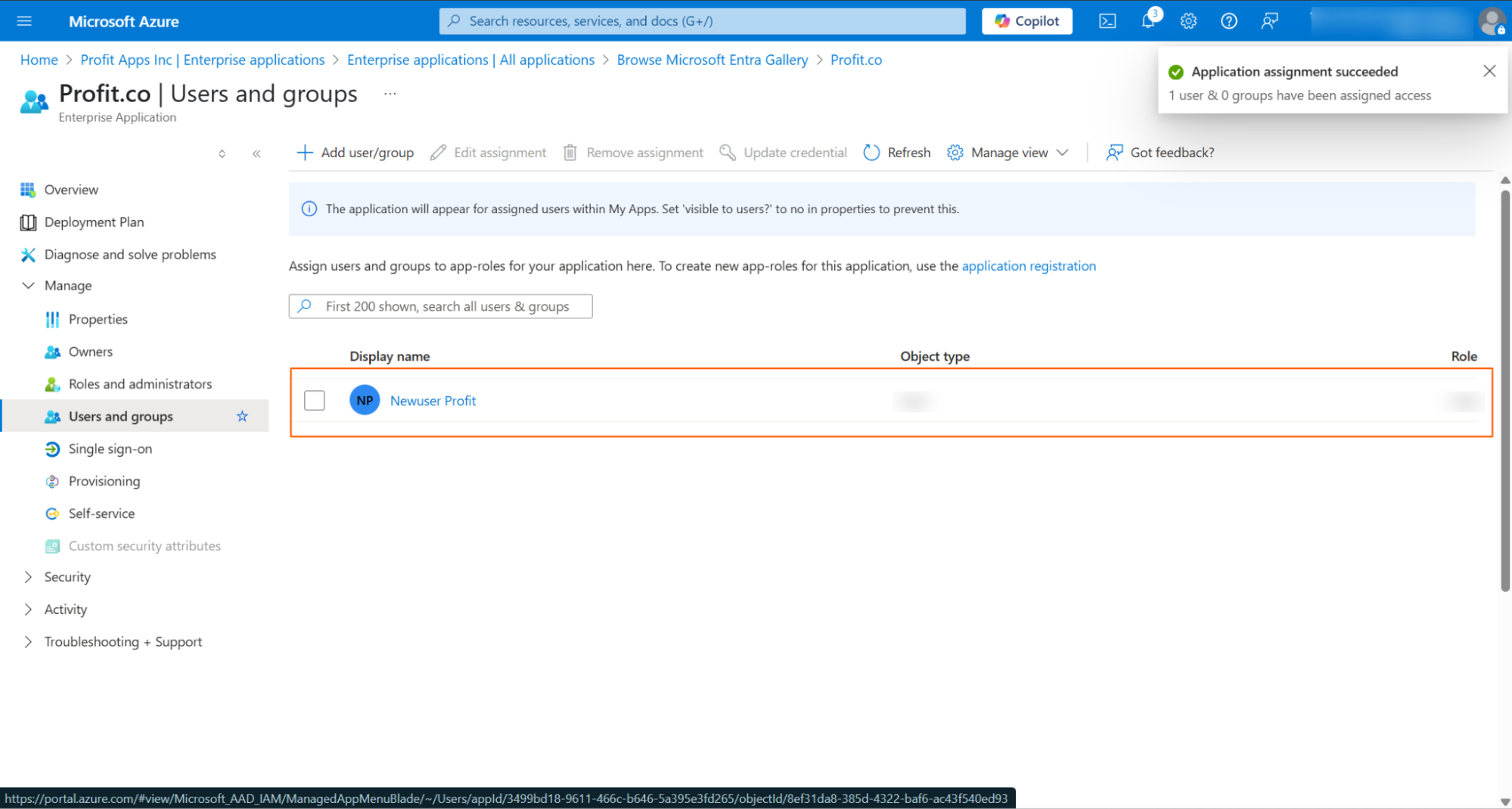The width and height of the screenshot is (1512, 809).
Task: Click Update credential
Action: click(x=783, y=153)
